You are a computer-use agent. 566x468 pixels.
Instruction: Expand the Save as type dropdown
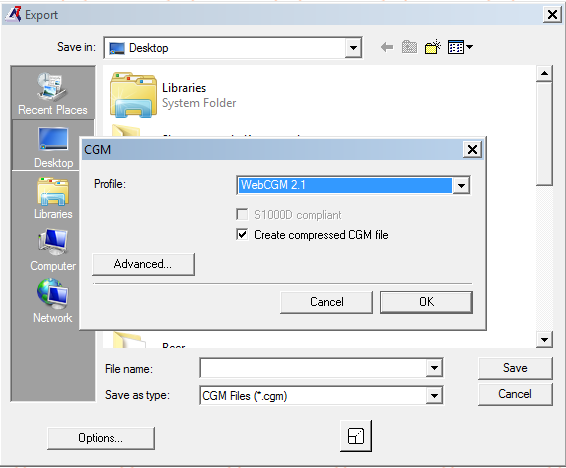[x=434, y=395]
